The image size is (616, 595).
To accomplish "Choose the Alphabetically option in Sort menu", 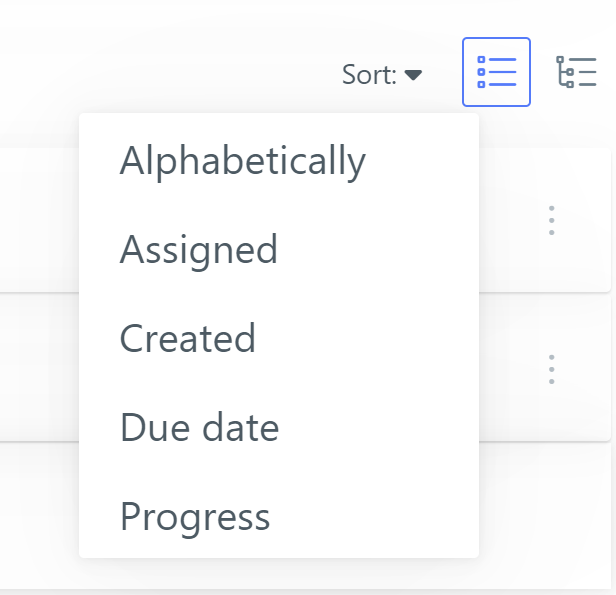I will pos(243,161).
